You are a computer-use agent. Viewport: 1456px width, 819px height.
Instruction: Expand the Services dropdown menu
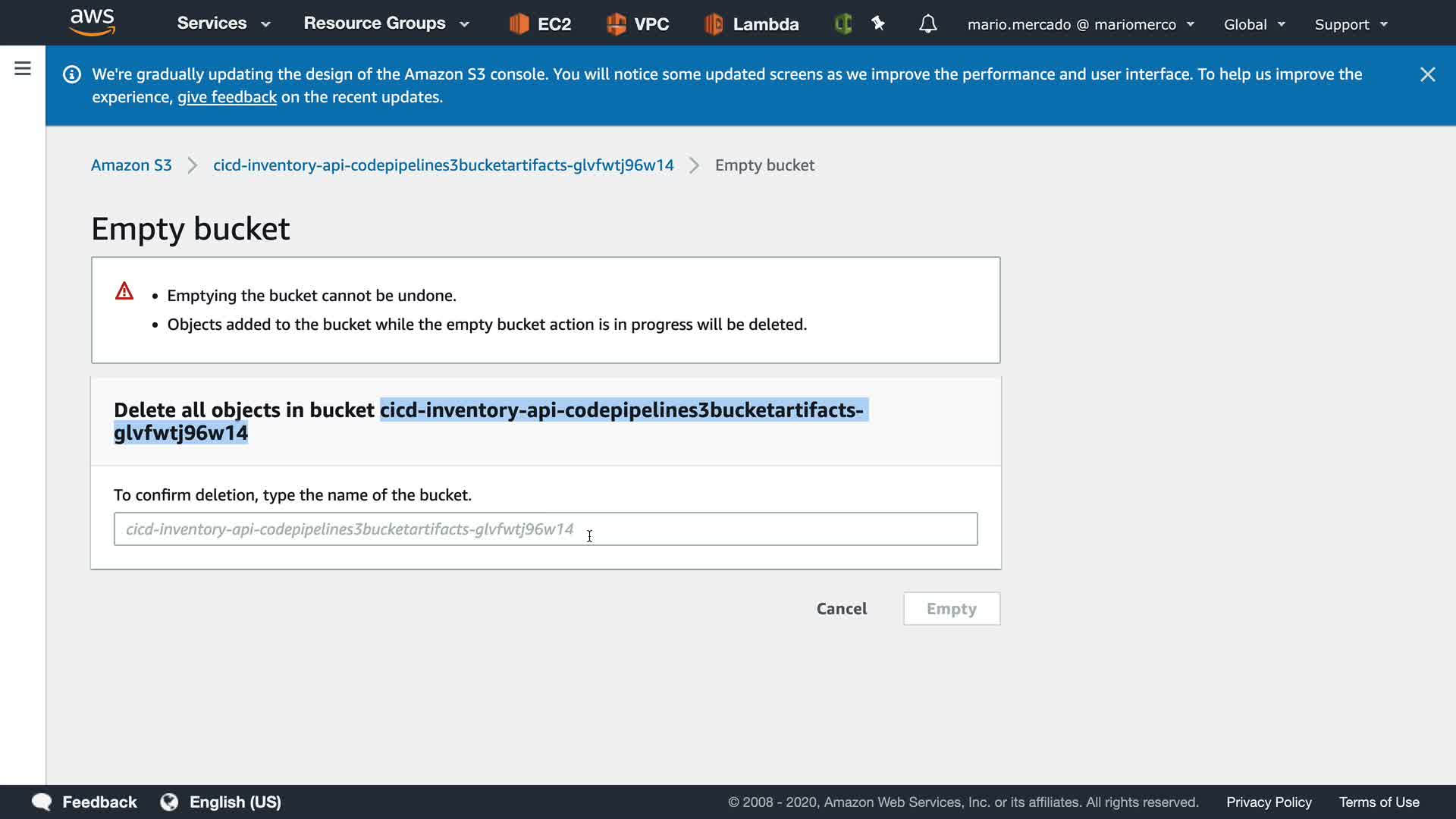click(x=223, y=24)
